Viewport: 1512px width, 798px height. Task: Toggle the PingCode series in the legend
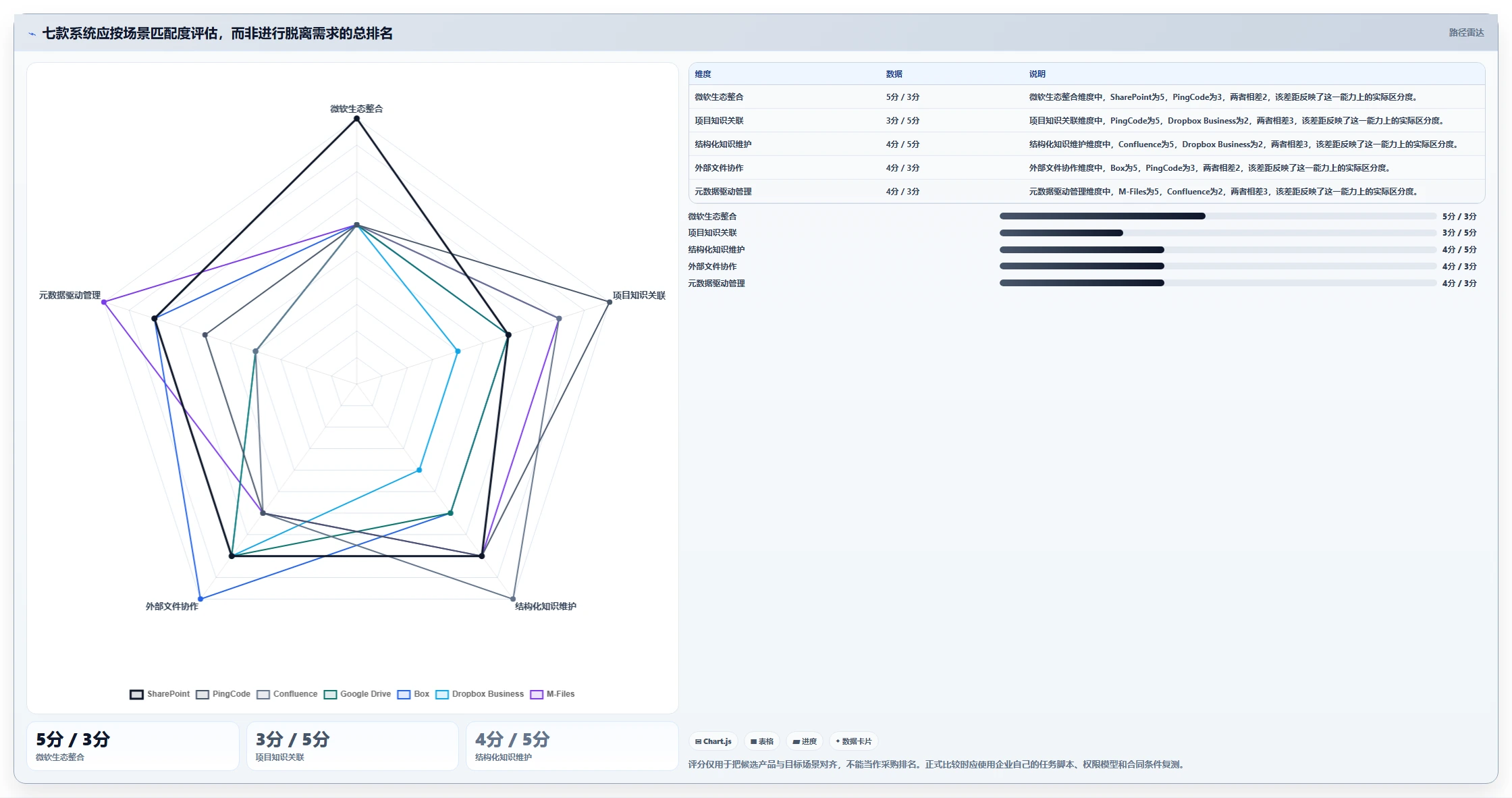point(223,694)
